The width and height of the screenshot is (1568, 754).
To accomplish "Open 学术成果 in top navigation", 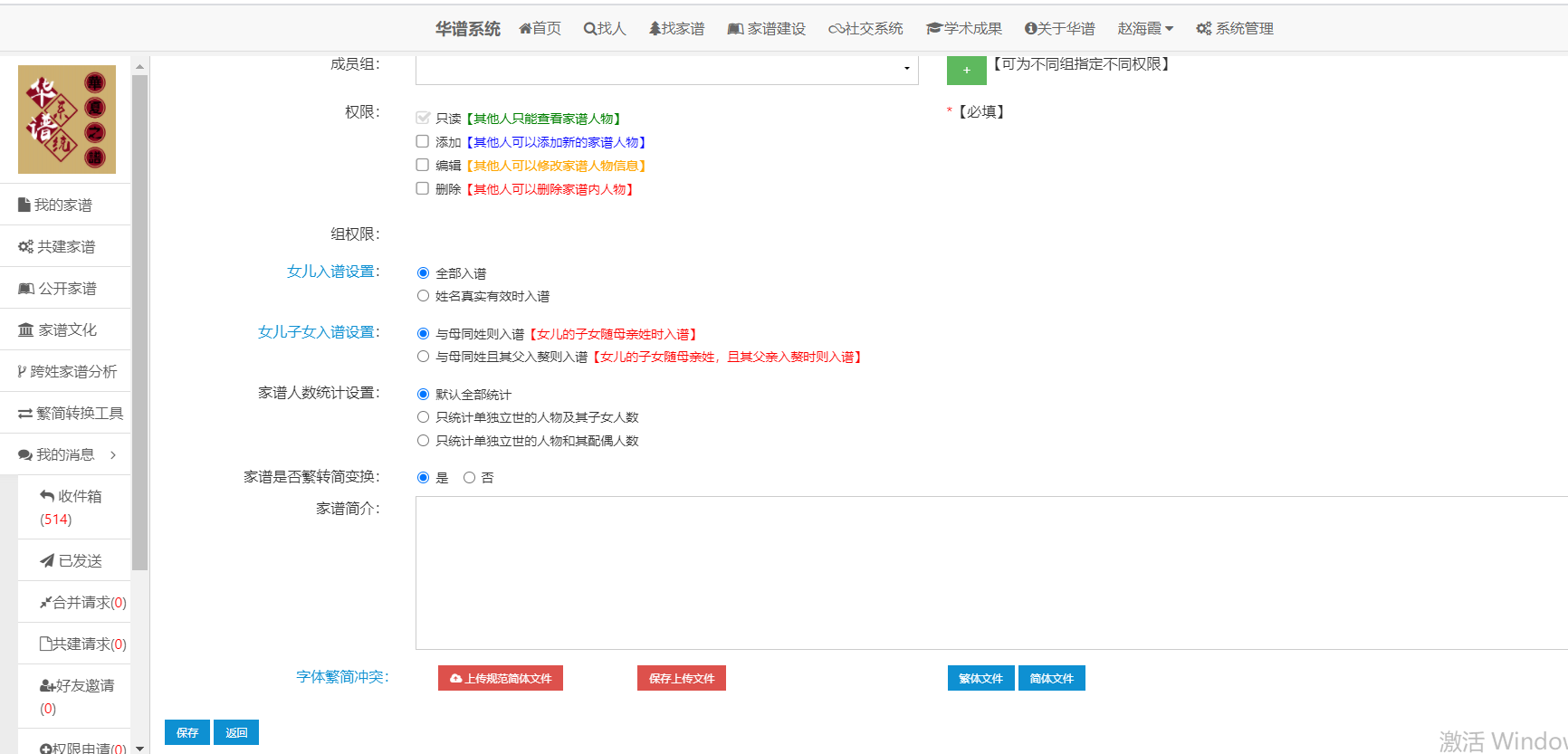I will tap(964, 29).
